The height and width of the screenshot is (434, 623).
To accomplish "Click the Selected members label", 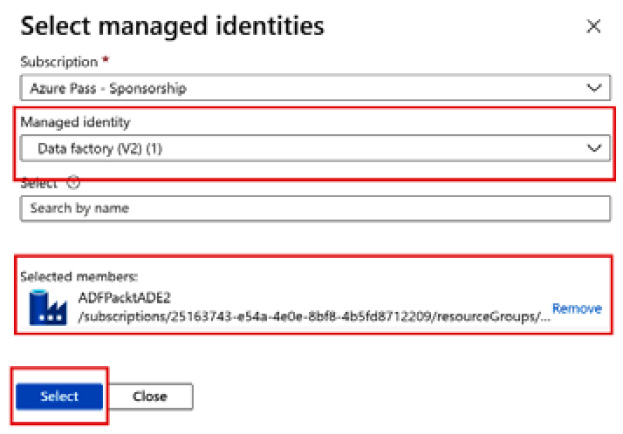I will 68,275.
